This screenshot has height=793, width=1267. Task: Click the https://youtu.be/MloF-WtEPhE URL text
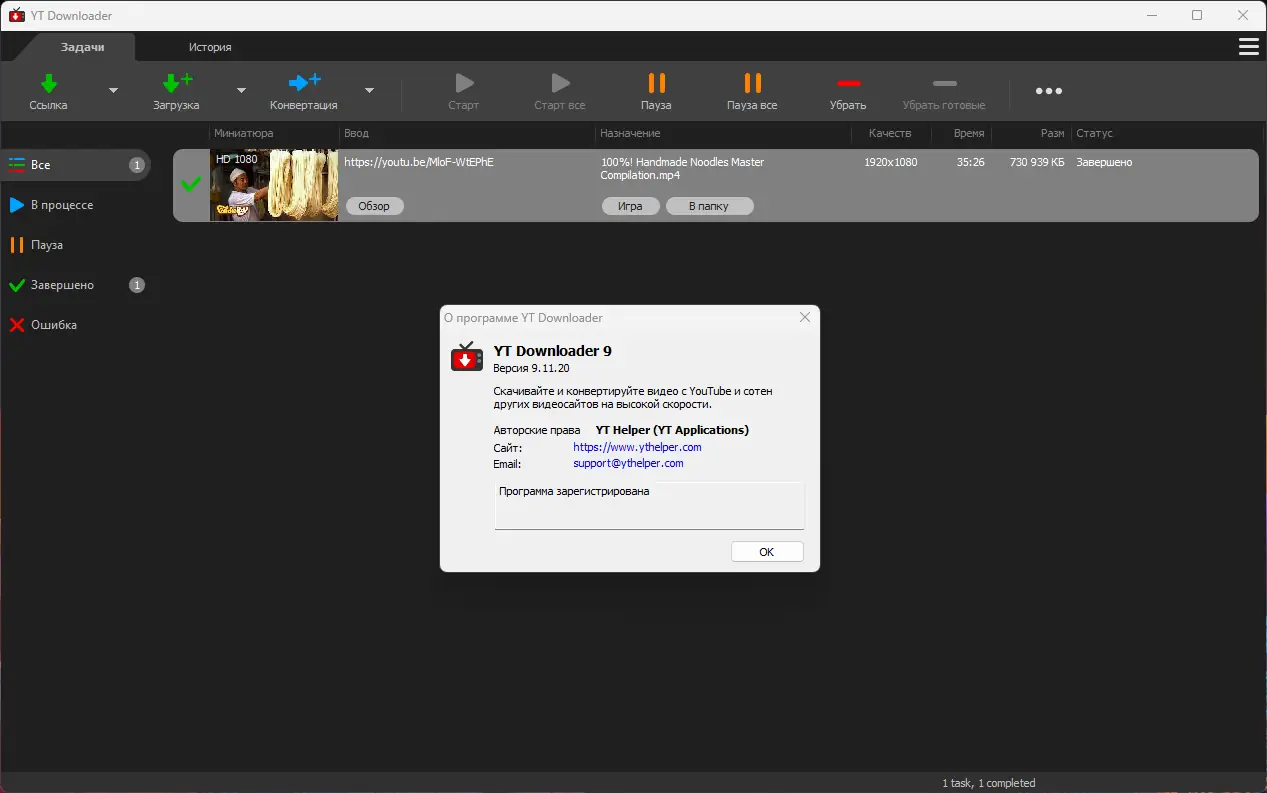coord(419,162)
